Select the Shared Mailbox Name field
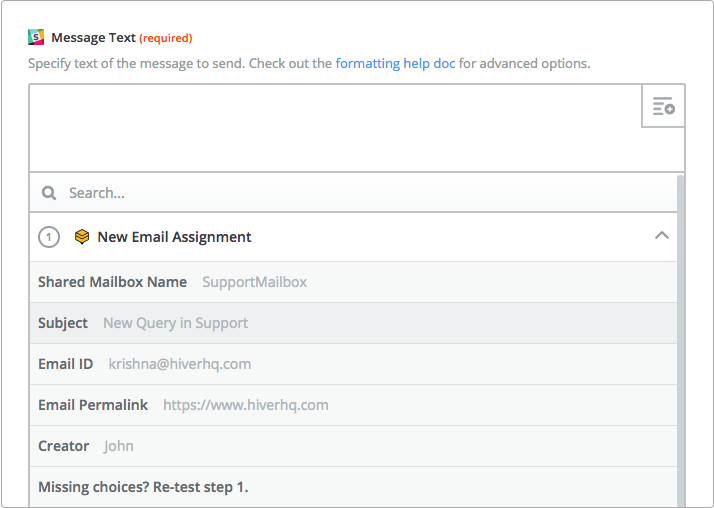The height and width of the screenshot is (508, 714). [353, 282]
